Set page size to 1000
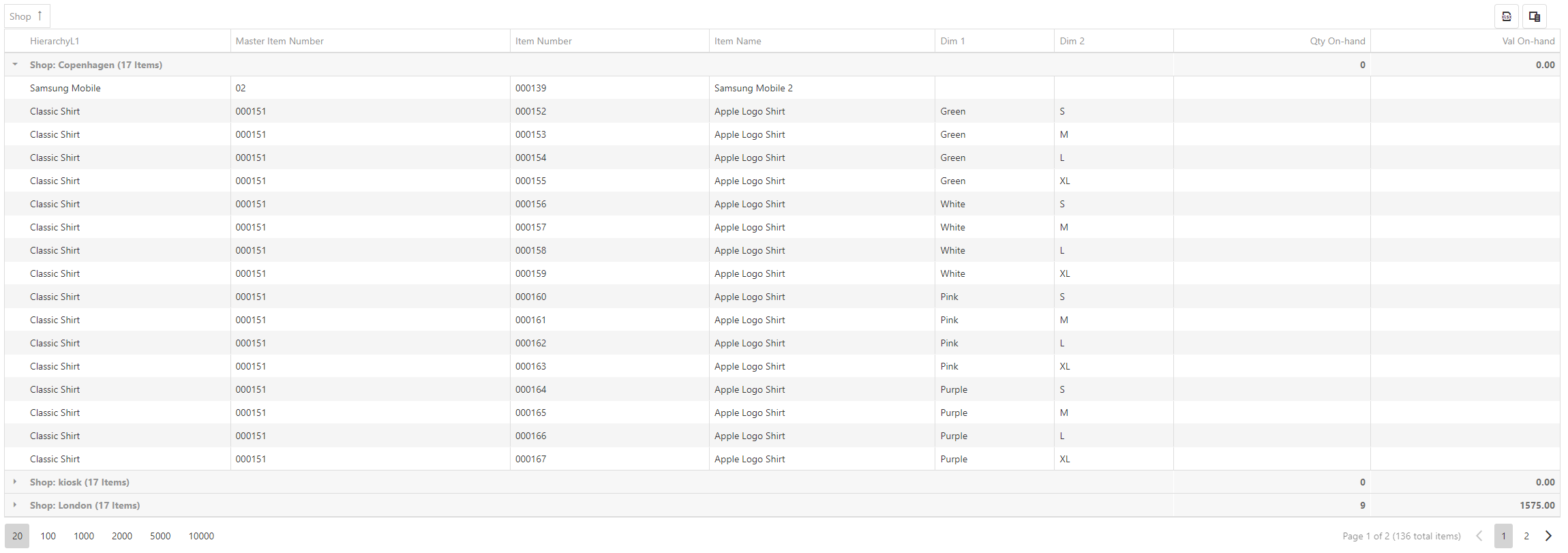 84,536
